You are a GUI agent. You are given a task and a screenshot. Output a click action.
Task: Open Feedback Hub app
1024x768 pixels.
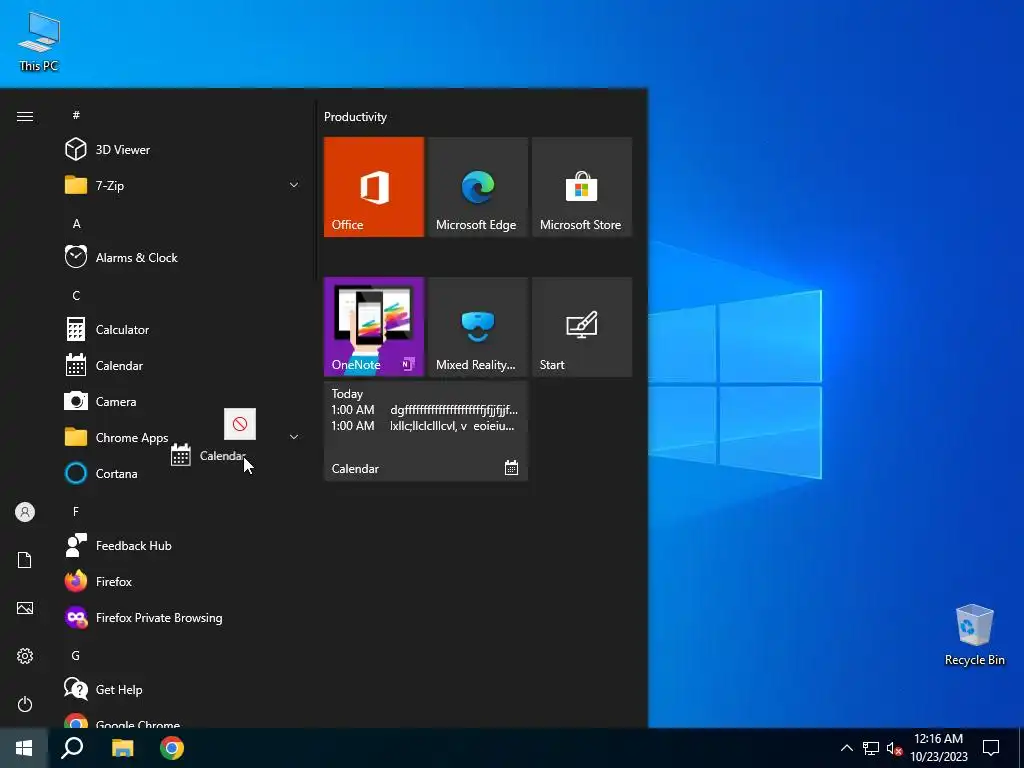click(x=180, y=545)
